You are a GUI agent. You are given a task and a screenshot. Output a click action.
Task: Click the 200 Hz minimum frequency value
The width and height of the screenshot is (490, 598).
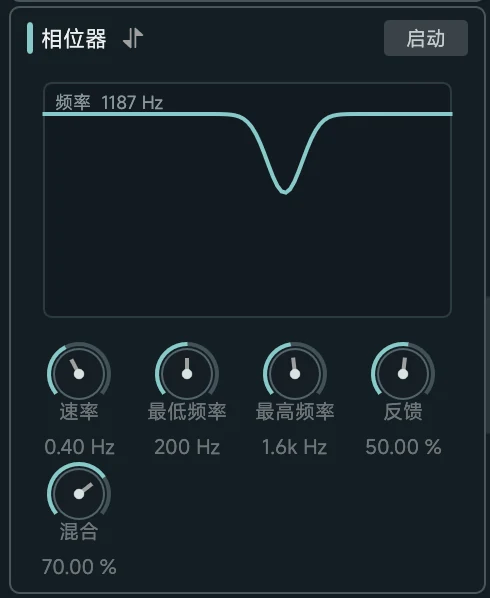click(x=187, y=447)
